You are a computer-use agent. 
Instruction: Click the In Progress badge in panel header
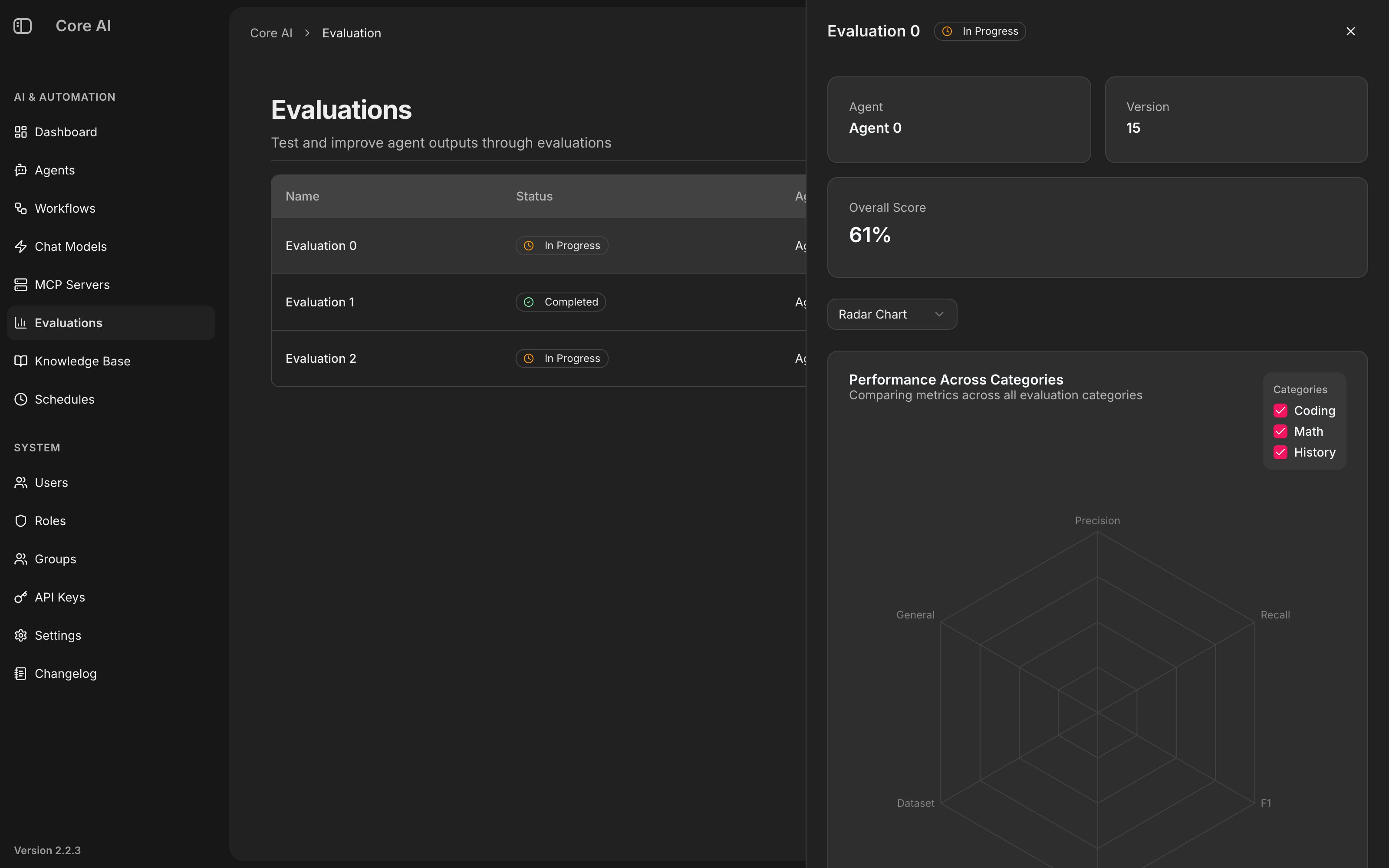[x=980, y=31]
